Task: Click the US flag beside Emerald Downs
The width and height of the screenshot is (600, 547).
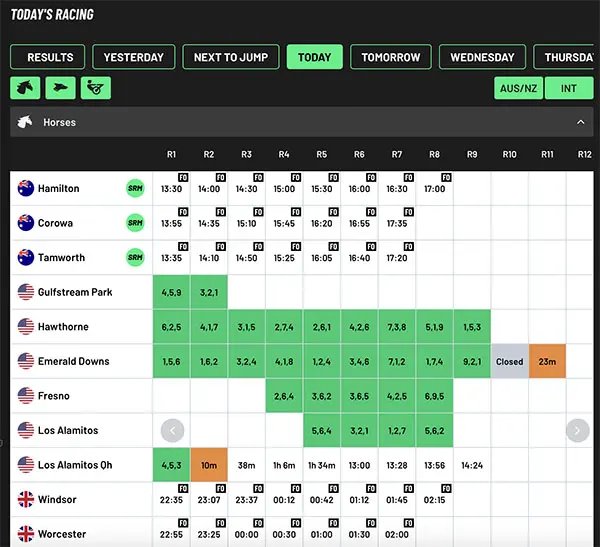Action: (26, 361)
